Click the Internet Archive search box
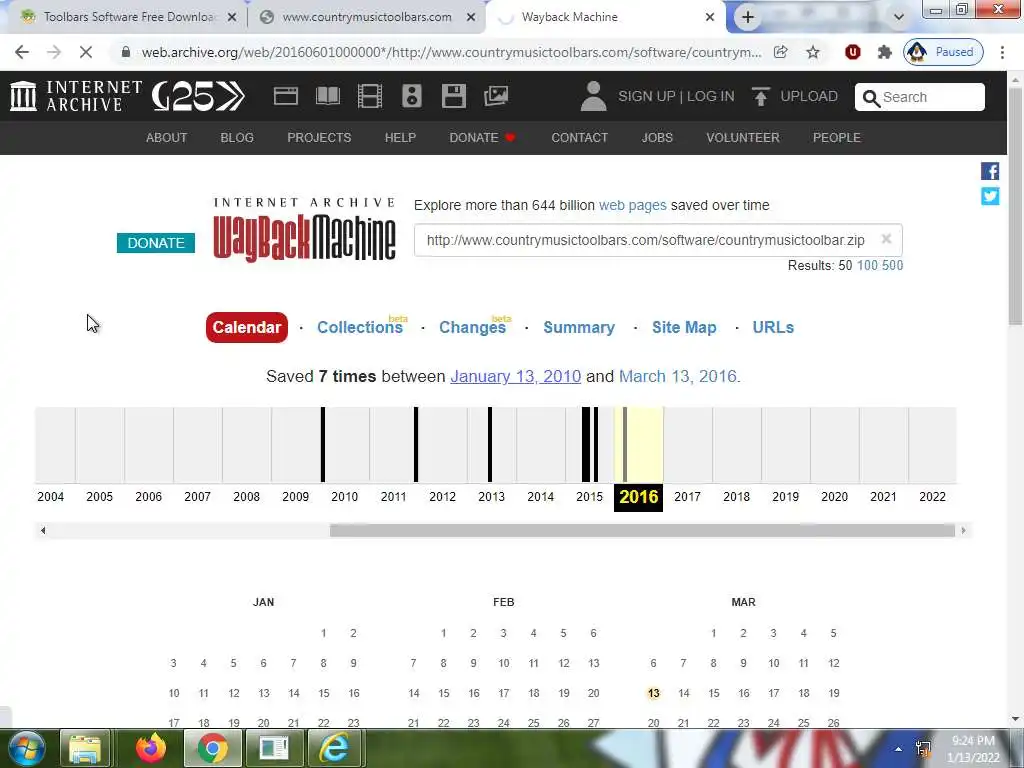The width and height of the screenshot is (1024, 768). click(920, 97)
